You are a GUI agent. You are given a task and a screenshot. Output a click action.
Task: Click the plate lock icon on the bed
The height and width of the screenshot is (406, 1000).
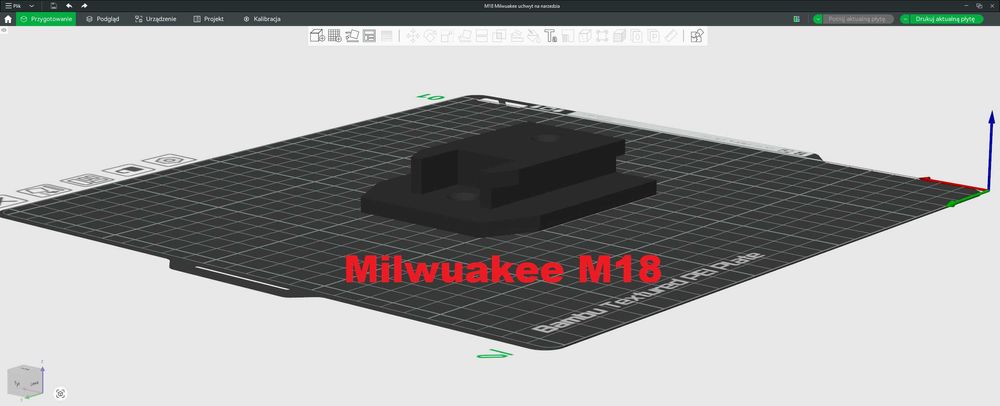pos(131,170)
